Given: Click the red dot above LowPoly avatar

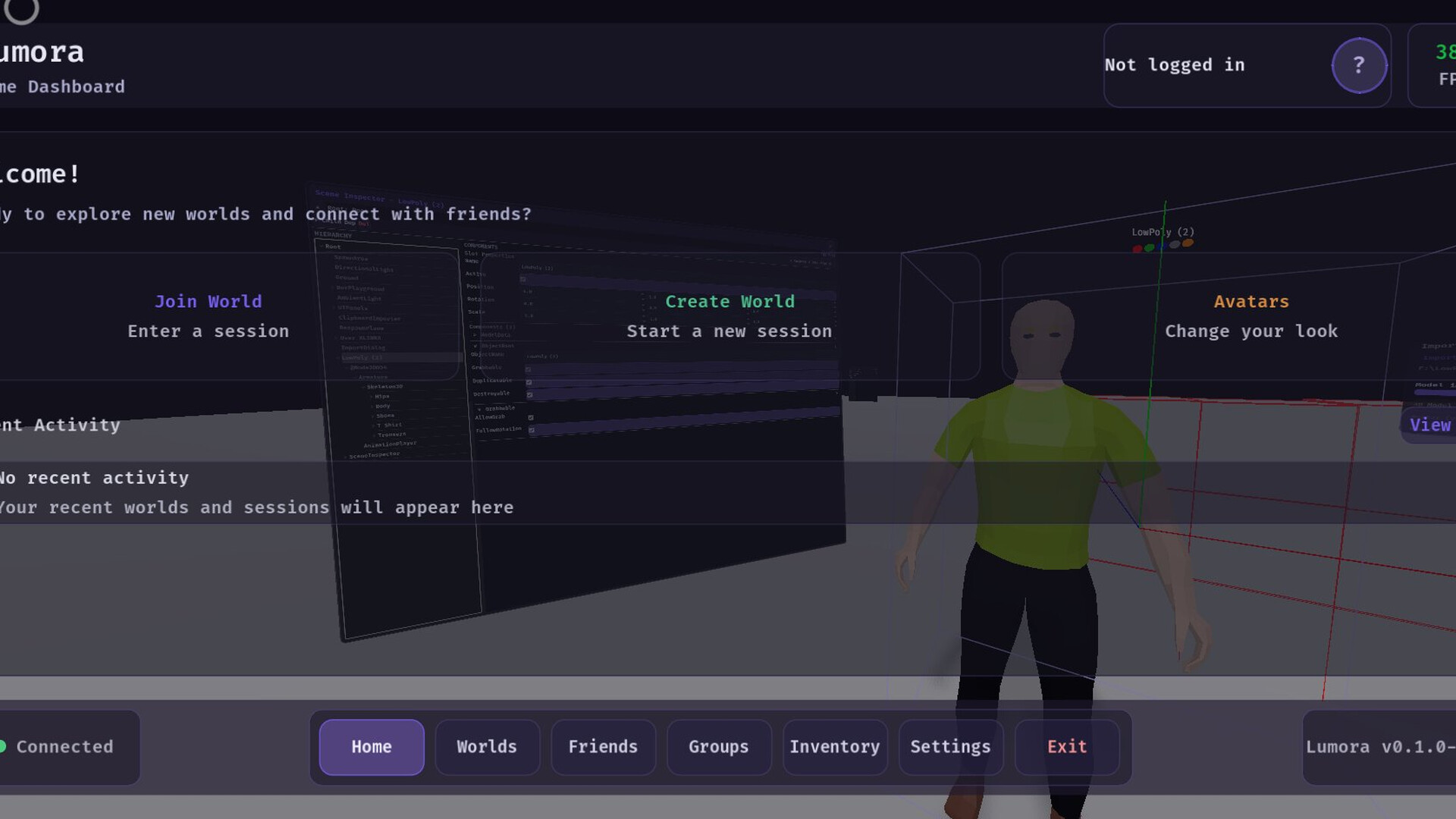Looking at the screenshot, I should [1137, 249].
